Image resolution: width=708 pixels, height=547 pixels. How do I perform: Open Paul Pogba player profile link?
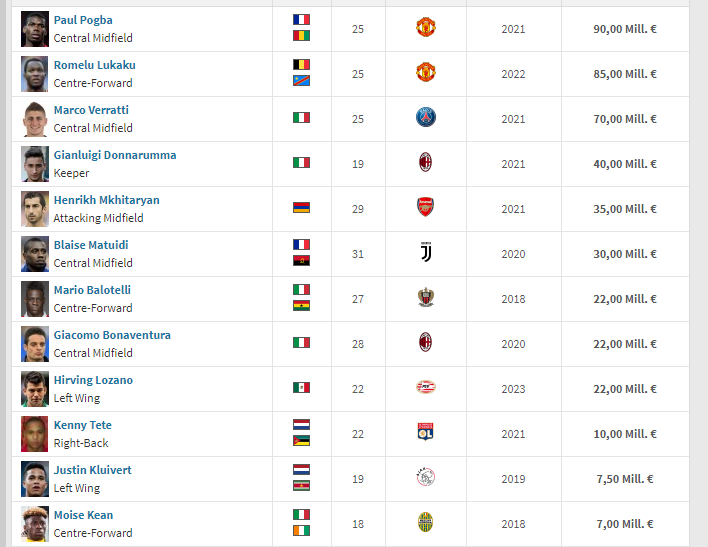coord(83,20)
